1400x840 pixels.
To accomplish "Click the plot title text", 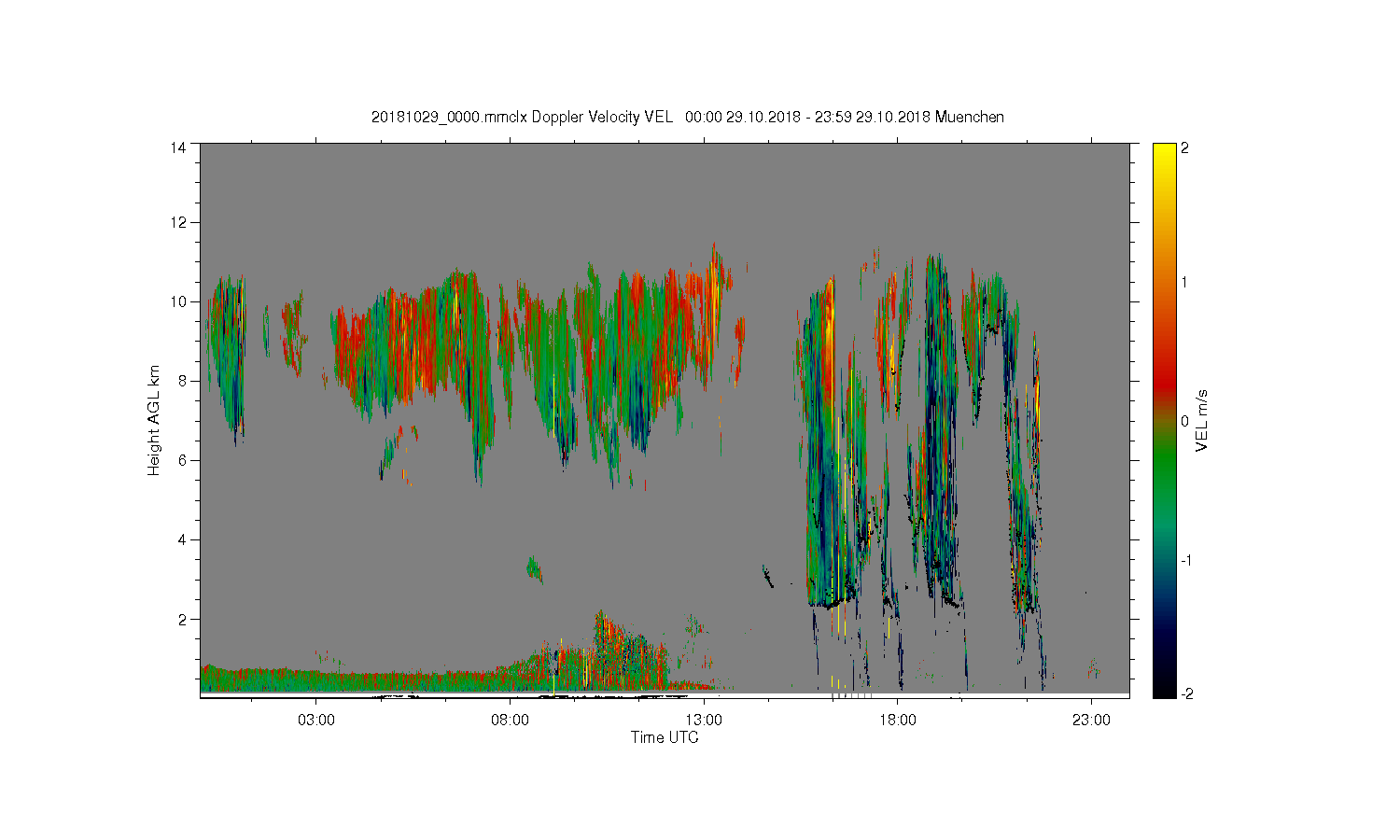I will (x=688, y=118).
